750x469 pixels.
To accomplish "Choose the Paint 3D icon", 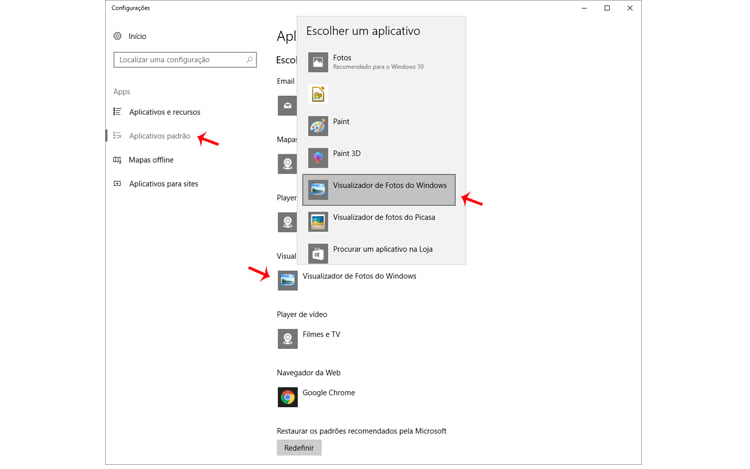I will pos(318,158).
